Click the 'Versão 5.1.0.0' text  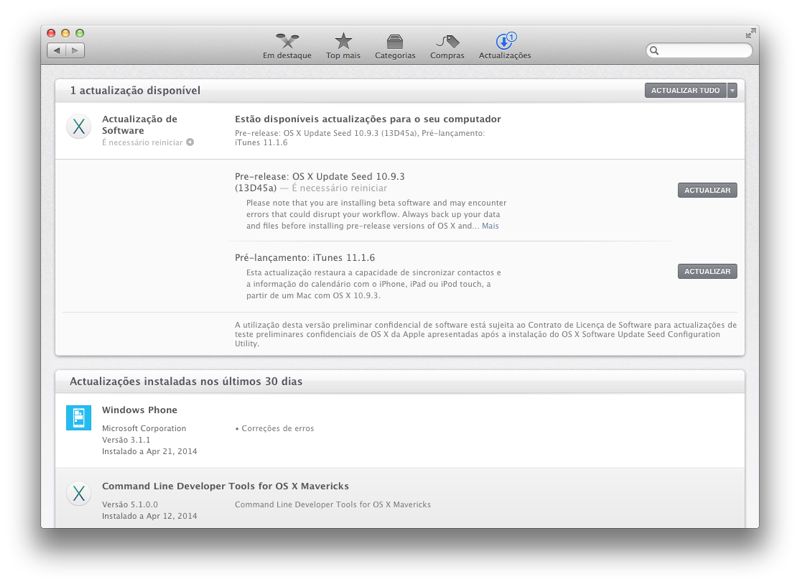130,504
